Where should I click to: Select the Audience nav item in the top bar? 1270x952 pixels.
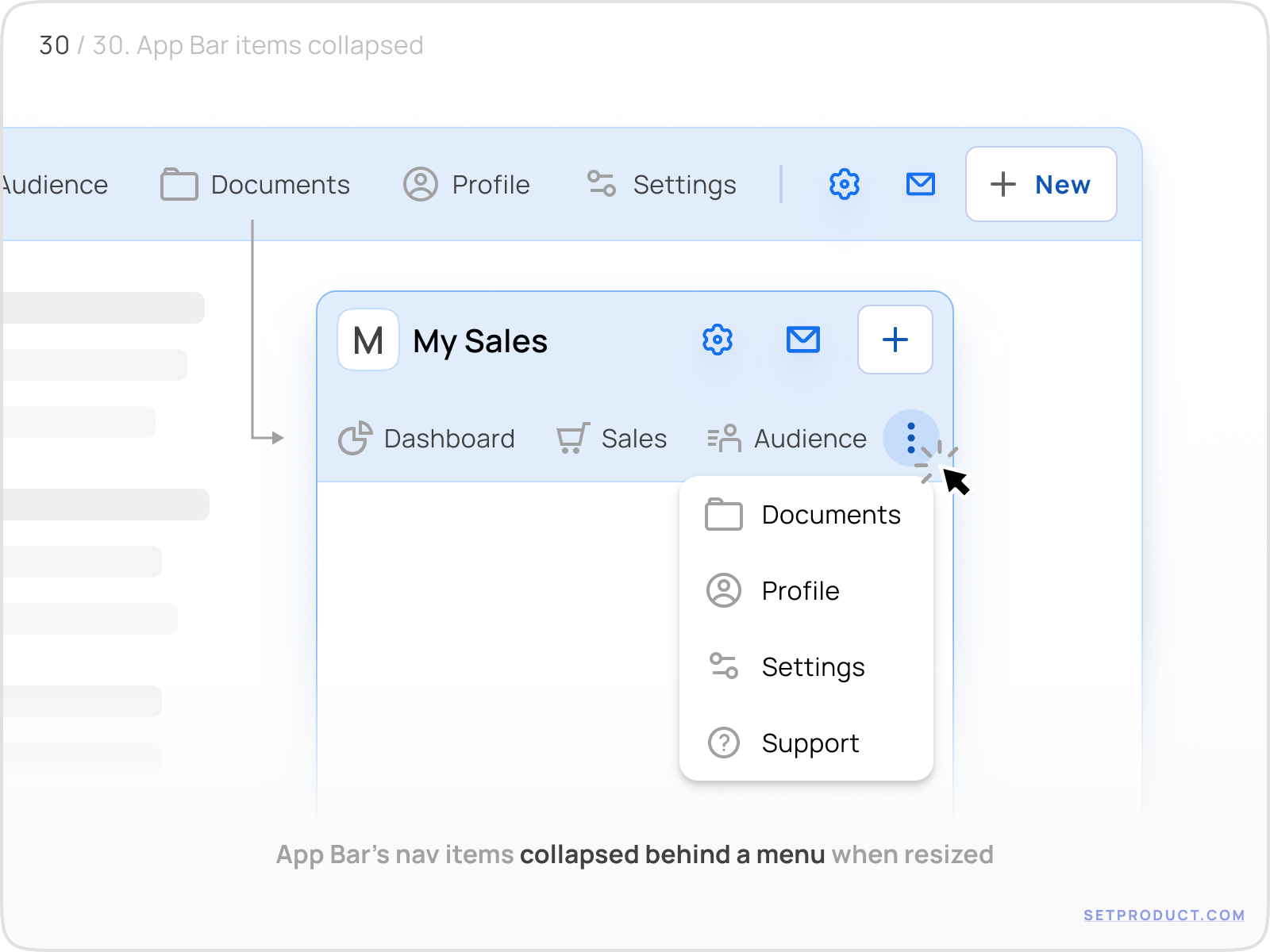(x=53, y=184)
